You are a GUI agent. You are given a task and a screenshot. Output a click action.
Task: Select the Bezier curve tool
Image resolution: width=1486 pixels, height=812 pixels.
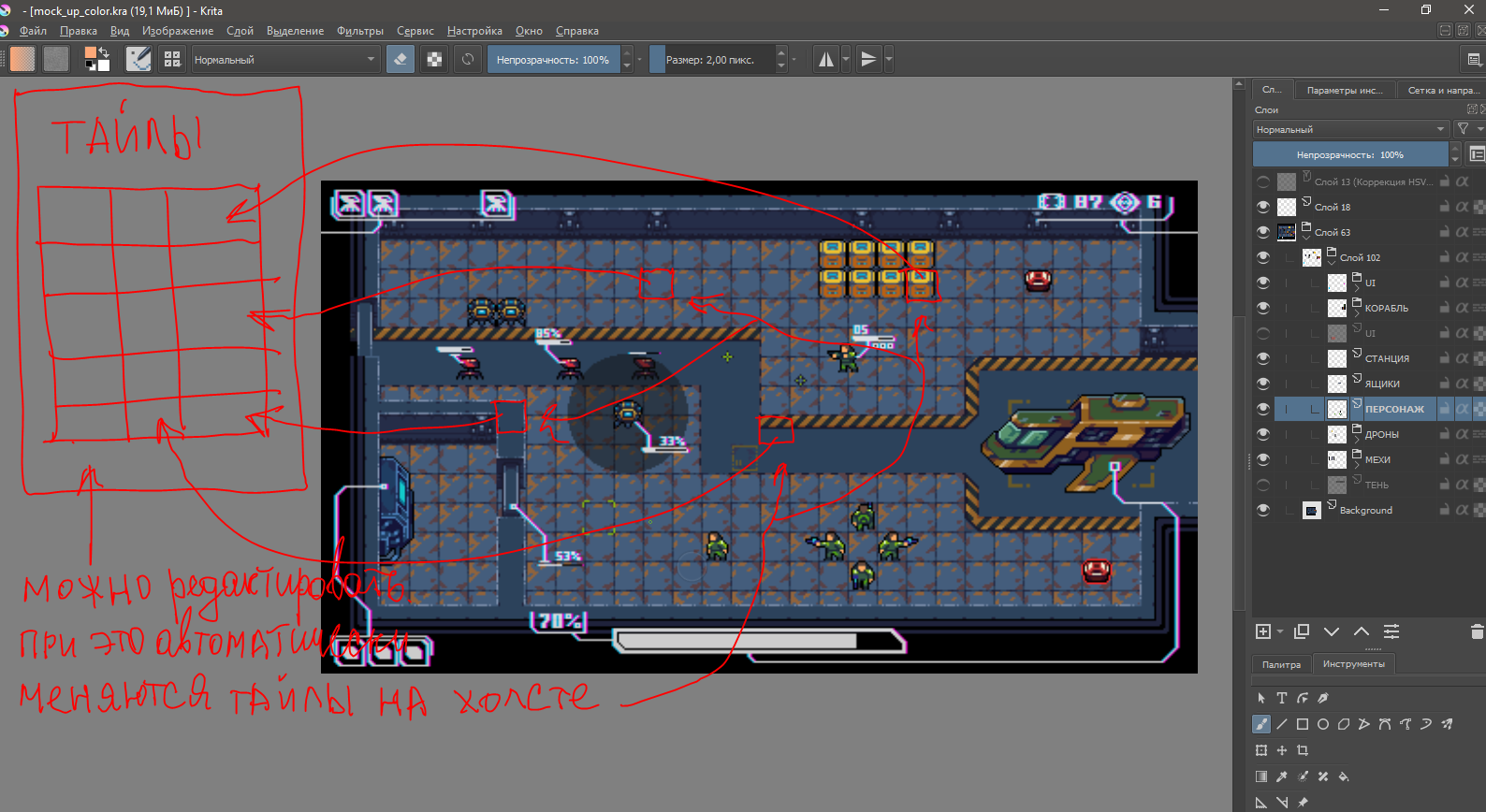(x=1385, y=724)
